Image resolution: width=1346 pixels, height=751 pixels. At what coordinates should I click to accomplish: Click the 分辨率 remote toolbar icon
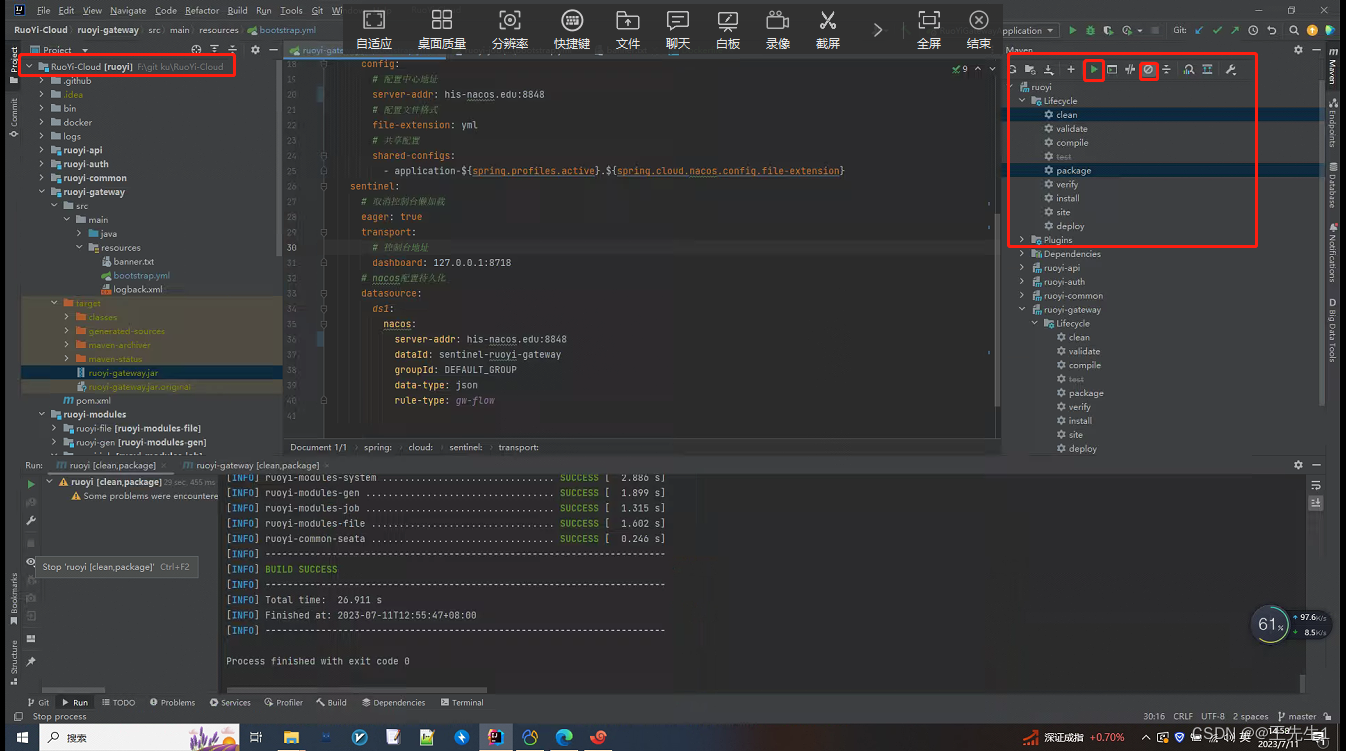pyautogui.click(x=510, y=29)
